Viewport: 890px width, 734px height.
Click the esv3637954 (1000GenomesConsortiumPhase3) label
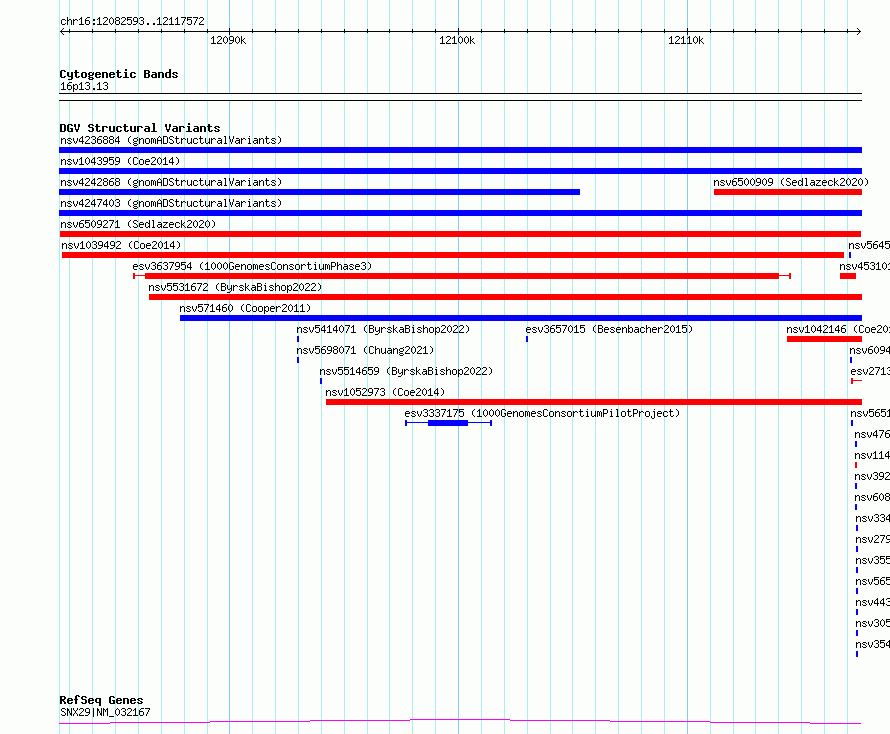tap(252, 266)
